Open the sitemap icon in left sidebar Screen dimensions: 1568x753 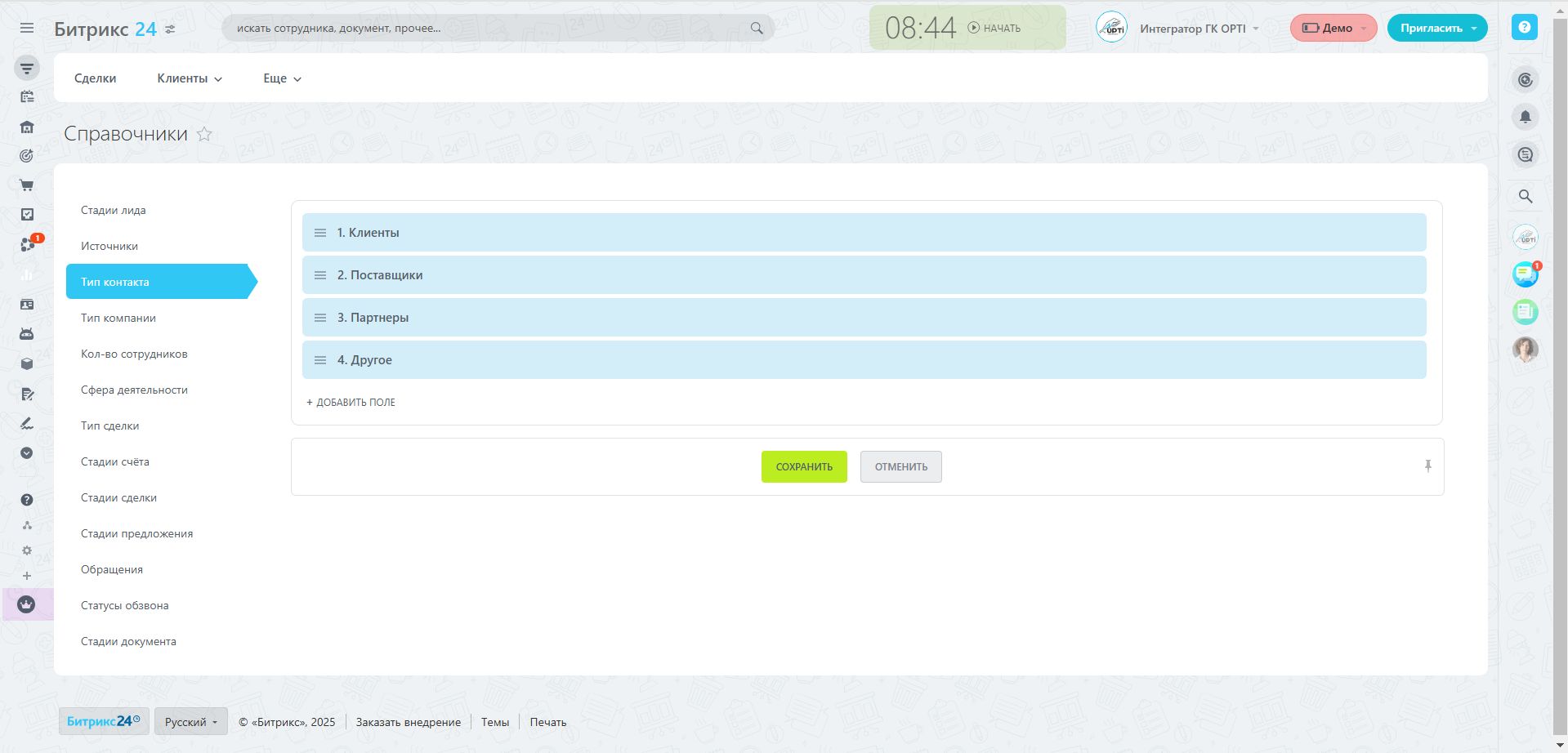click(x=27, y=525)
